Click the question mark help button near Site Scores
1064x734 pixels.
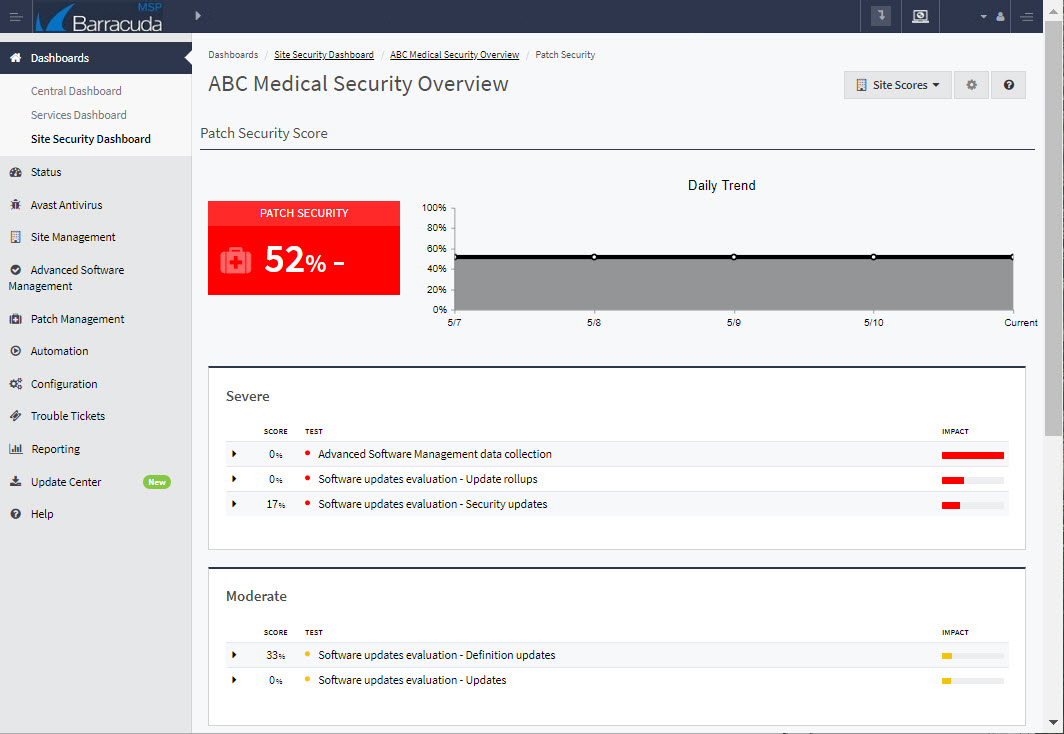(1008, 85)
